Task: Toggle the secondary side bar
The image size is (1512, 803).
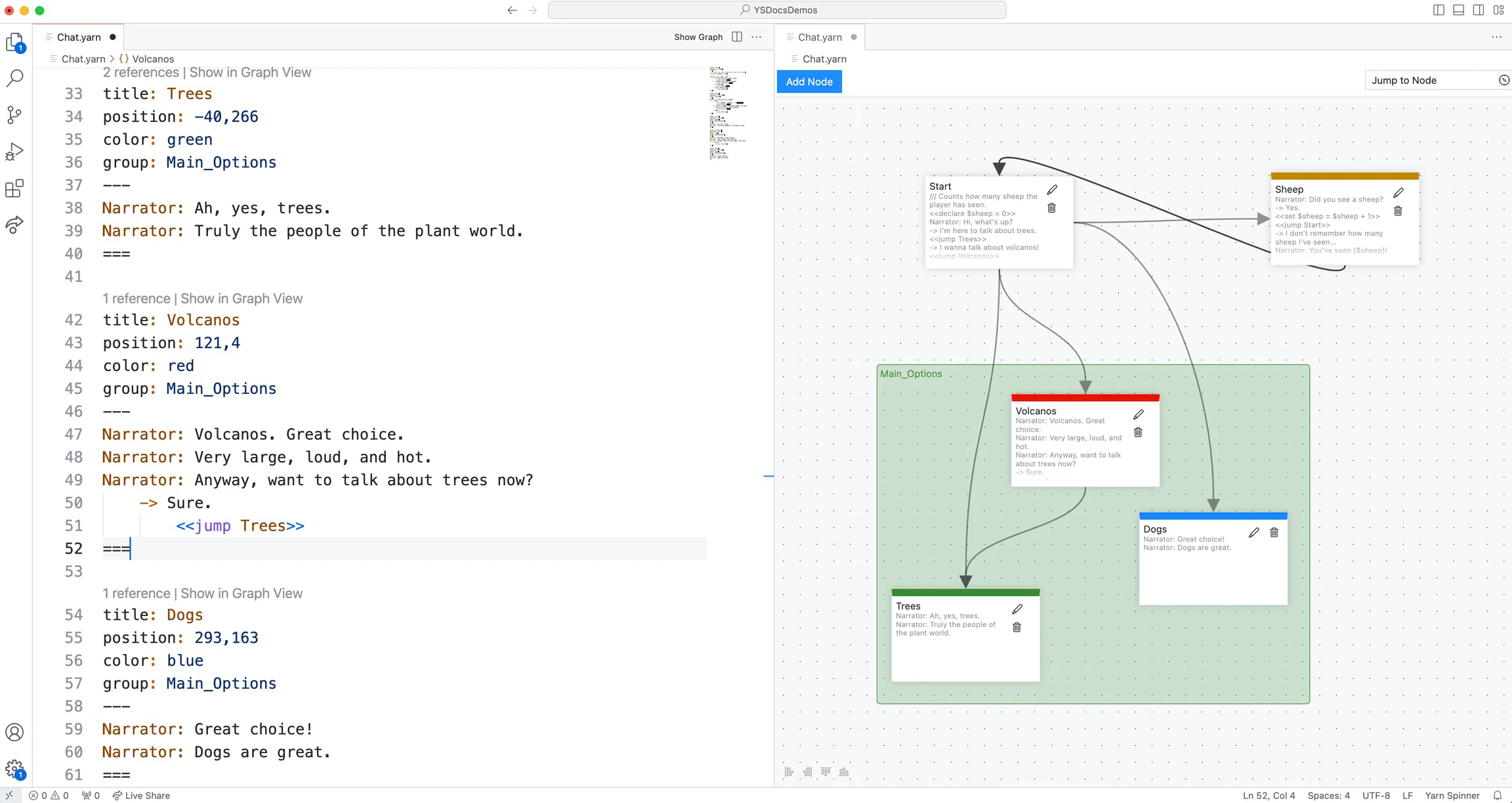Action: coord(1478,10)
